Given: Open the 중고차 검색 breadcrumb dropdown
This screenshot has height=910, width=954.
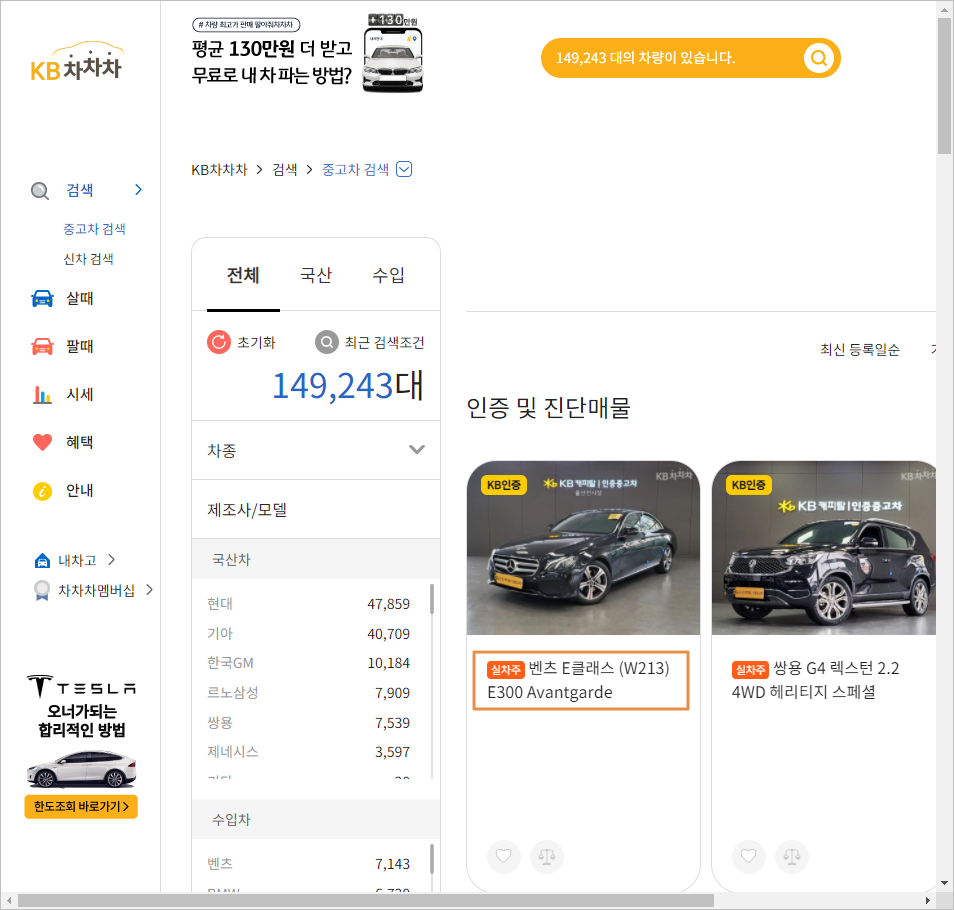Looking at the screenshot, I should 404,169.
